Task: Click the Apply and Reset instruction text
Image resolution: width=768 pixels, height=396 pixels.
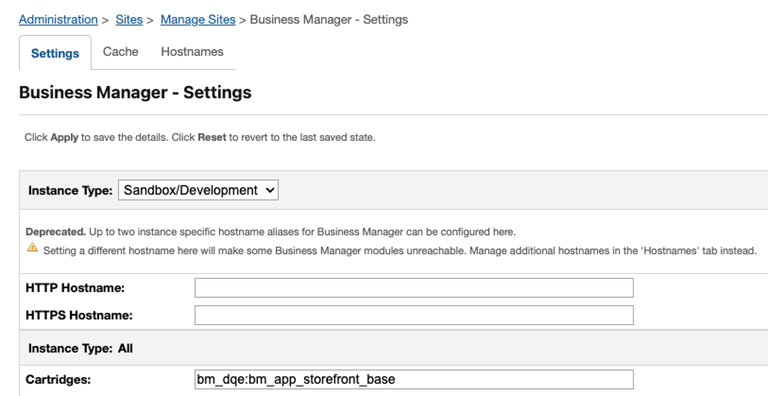Action: (200, 137)
